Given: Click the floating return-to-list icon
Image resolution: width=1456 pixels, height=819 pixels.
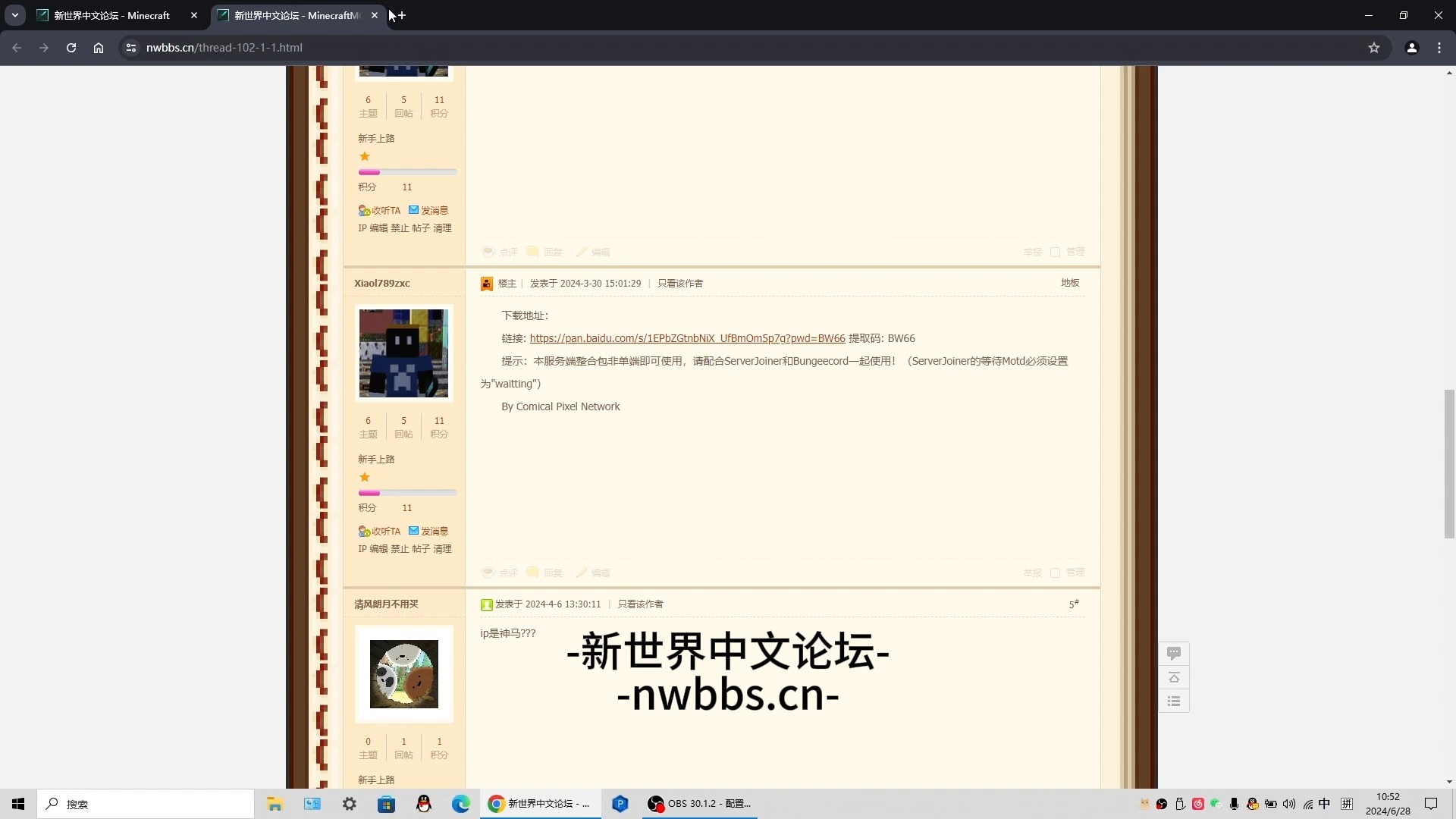Looking at the screenshot, I should coord(1174,701).
